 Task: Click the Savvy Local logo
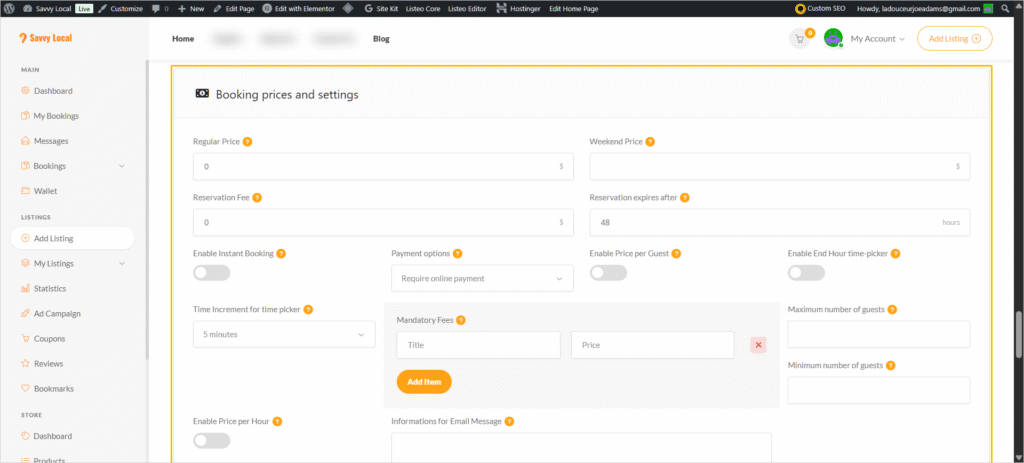click(46, 39)
